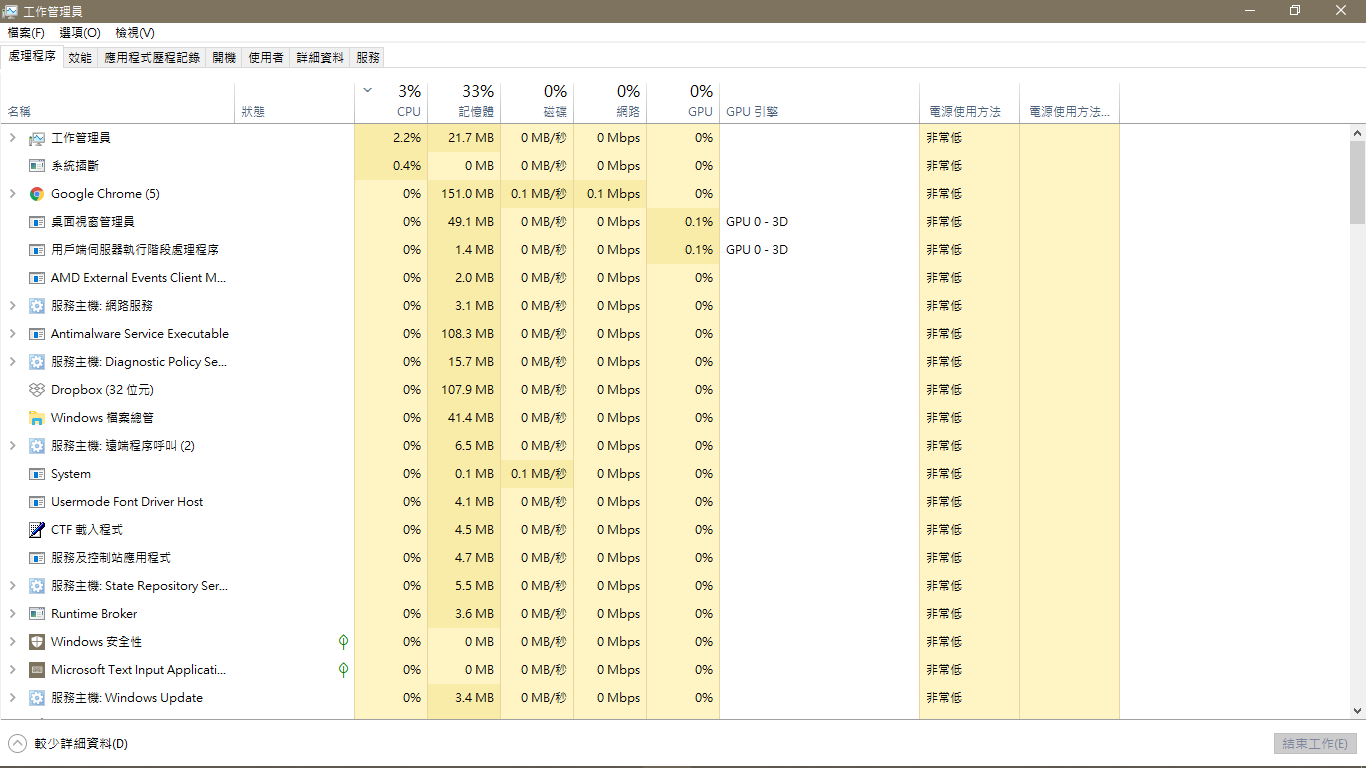The height and width of the screenshot is (768, 1366).
Task: Click the 服務主機: 網路服務 gear icon
Action: click(37, 306)
